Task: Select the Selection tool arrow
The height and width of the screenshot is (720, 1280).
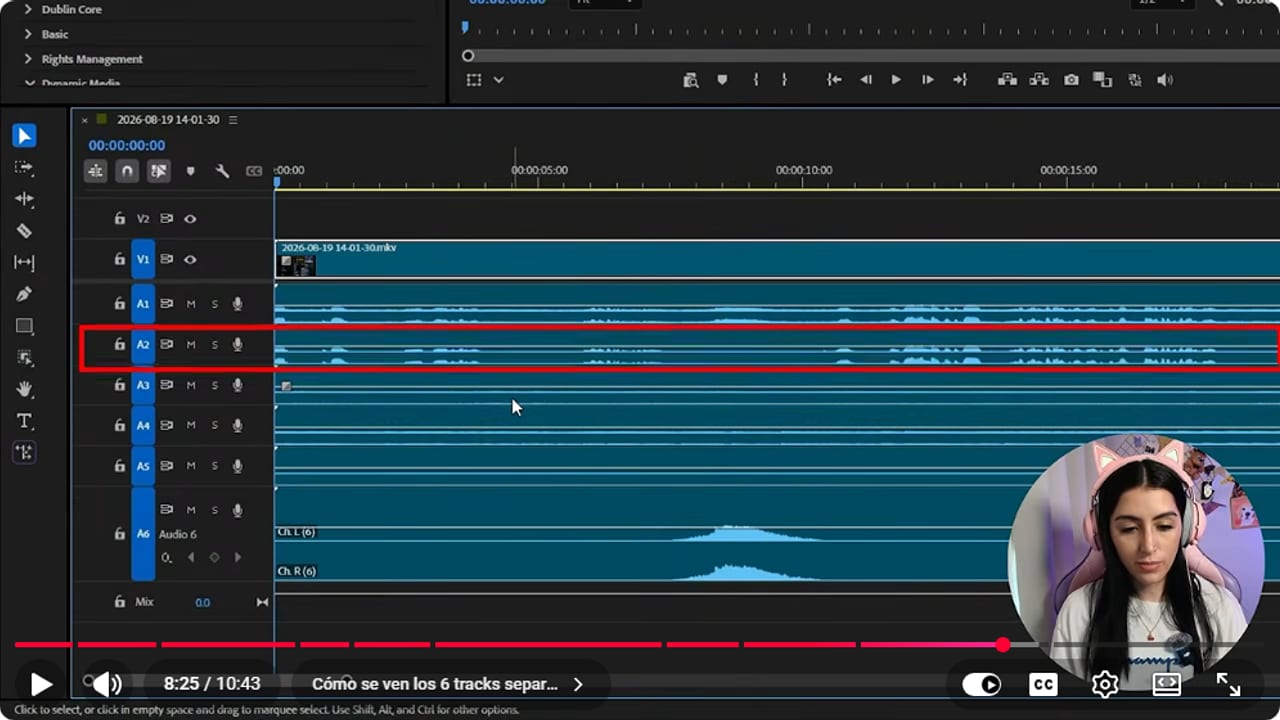Action: pyautogui.click(x=24, y=136)
